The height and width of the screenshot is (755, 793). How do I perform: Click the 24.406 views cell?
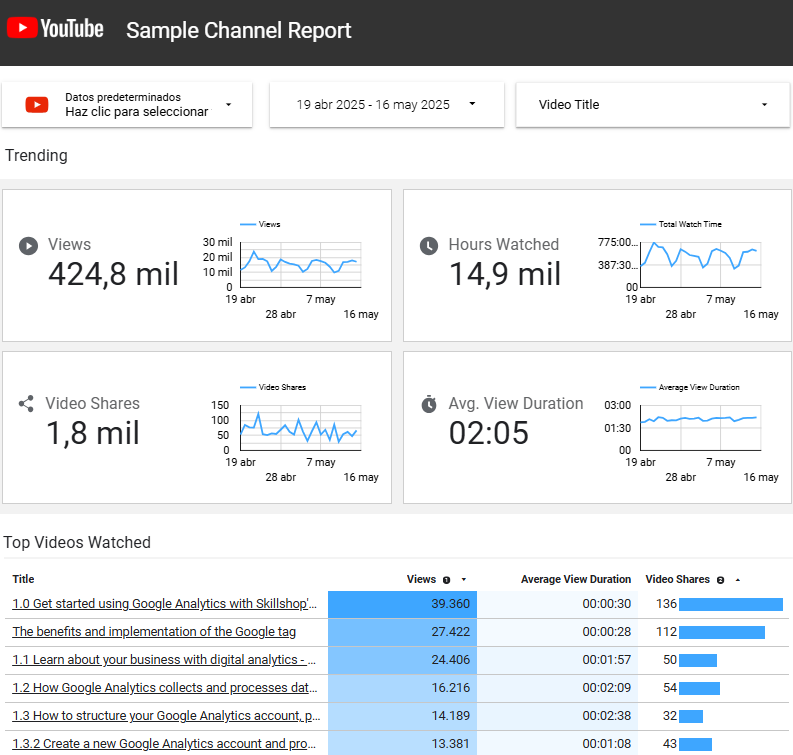403,660
